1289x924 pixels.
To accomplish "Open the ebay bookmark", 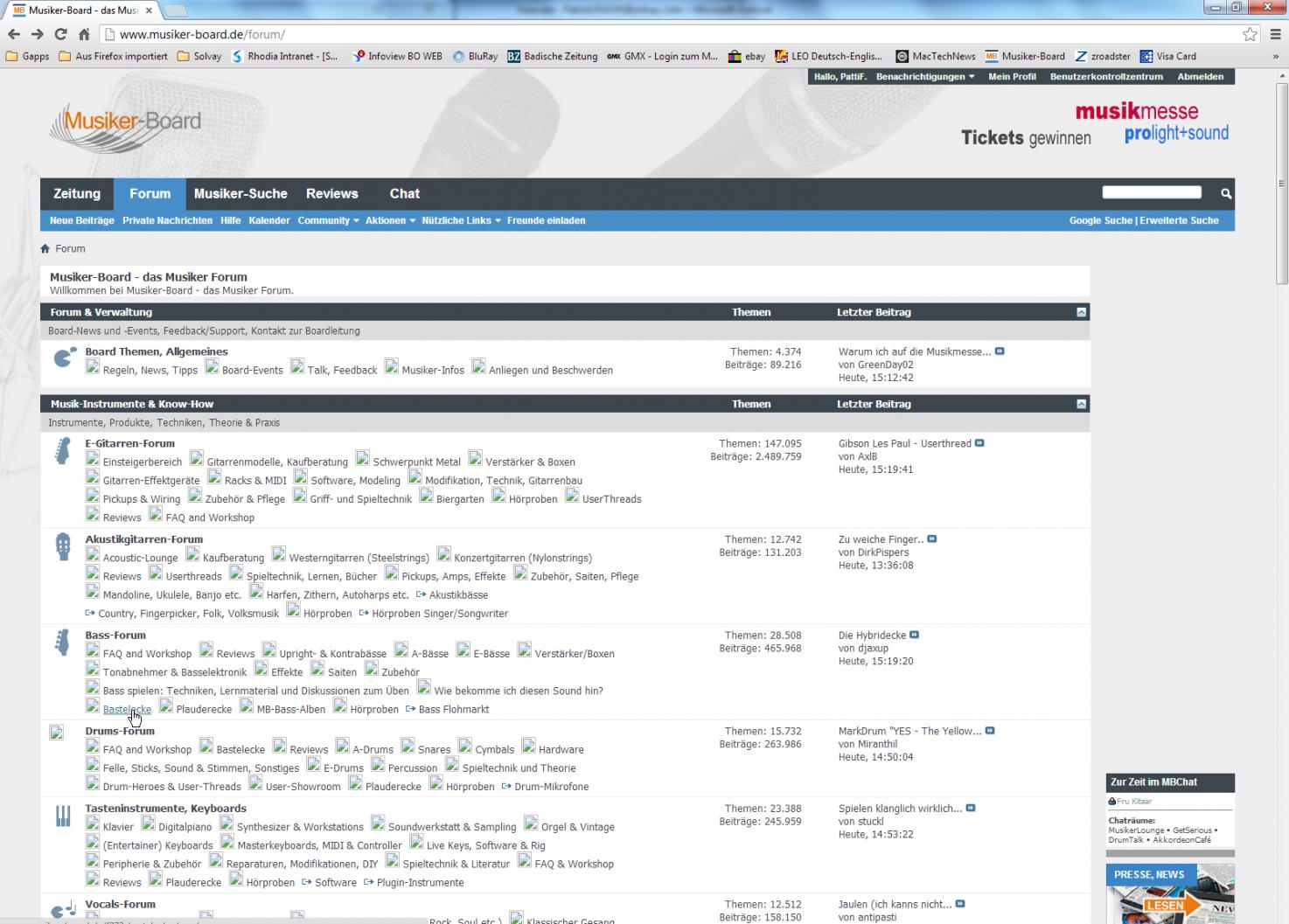I will tap(746, 56).
